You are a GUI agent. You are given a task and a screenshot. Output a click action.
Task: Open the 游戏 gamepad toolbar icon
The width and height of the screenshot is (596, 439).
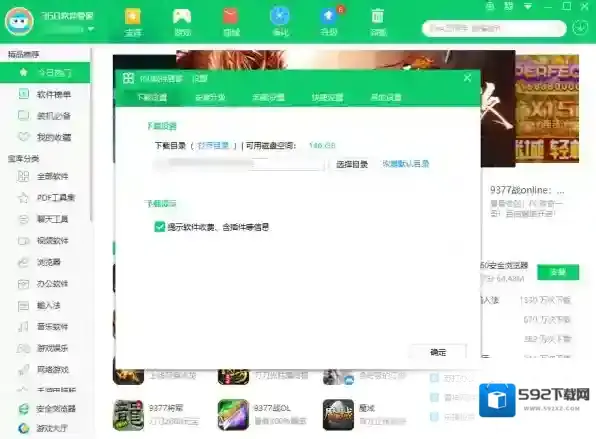tap(182, 22)
